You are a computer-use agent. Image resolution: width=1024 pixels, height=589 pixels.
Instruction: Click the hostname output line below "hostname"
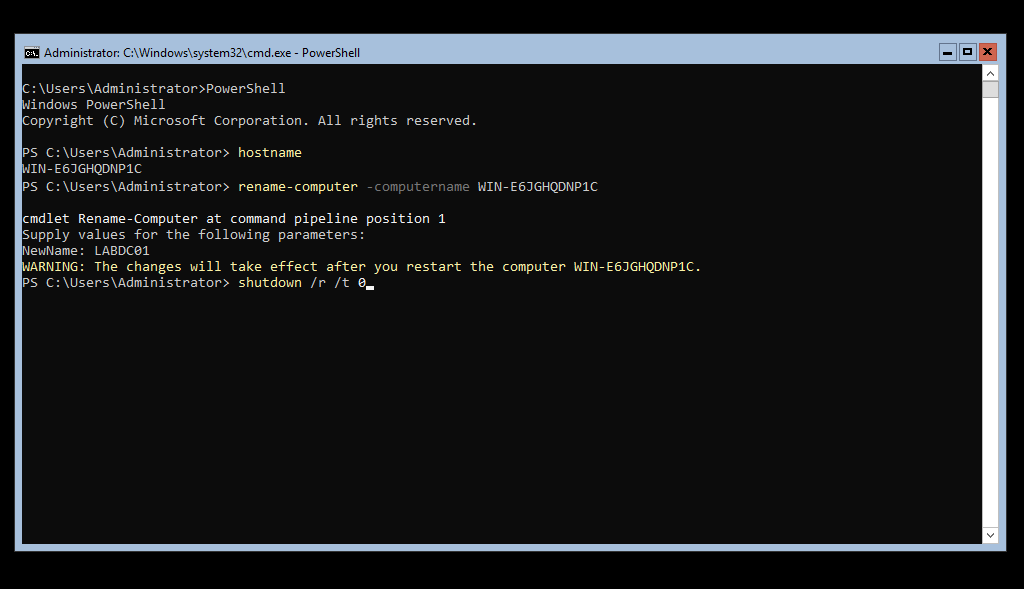point(81,169)
